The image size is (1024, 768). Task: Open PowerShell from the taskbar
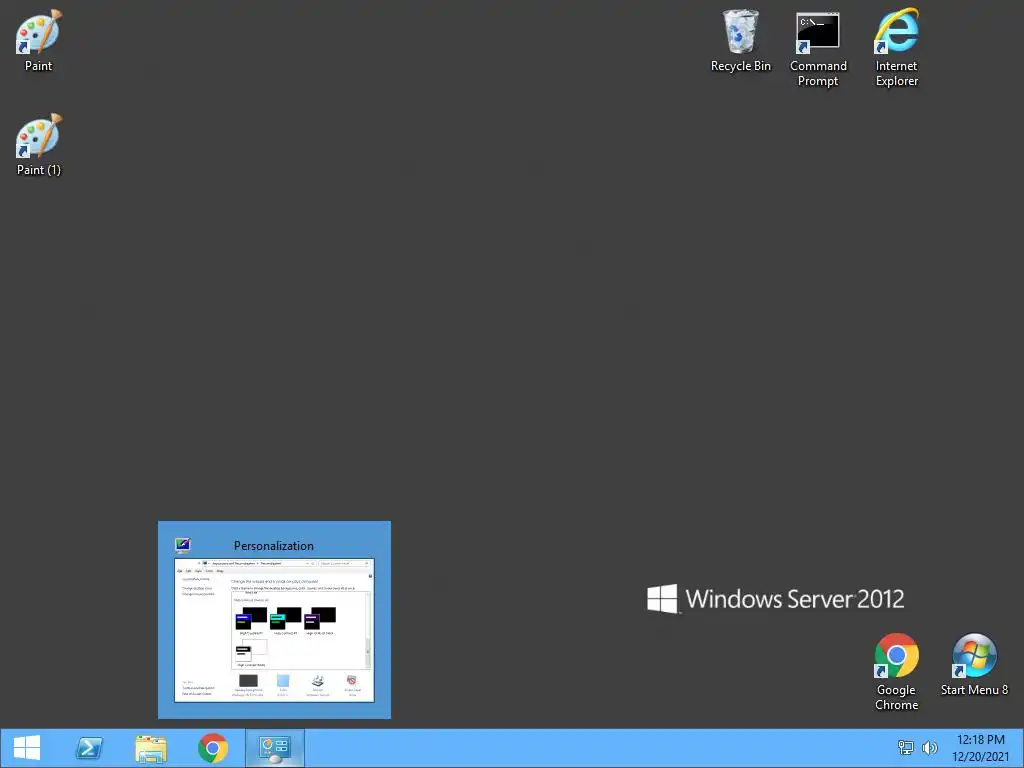(89, 748)
